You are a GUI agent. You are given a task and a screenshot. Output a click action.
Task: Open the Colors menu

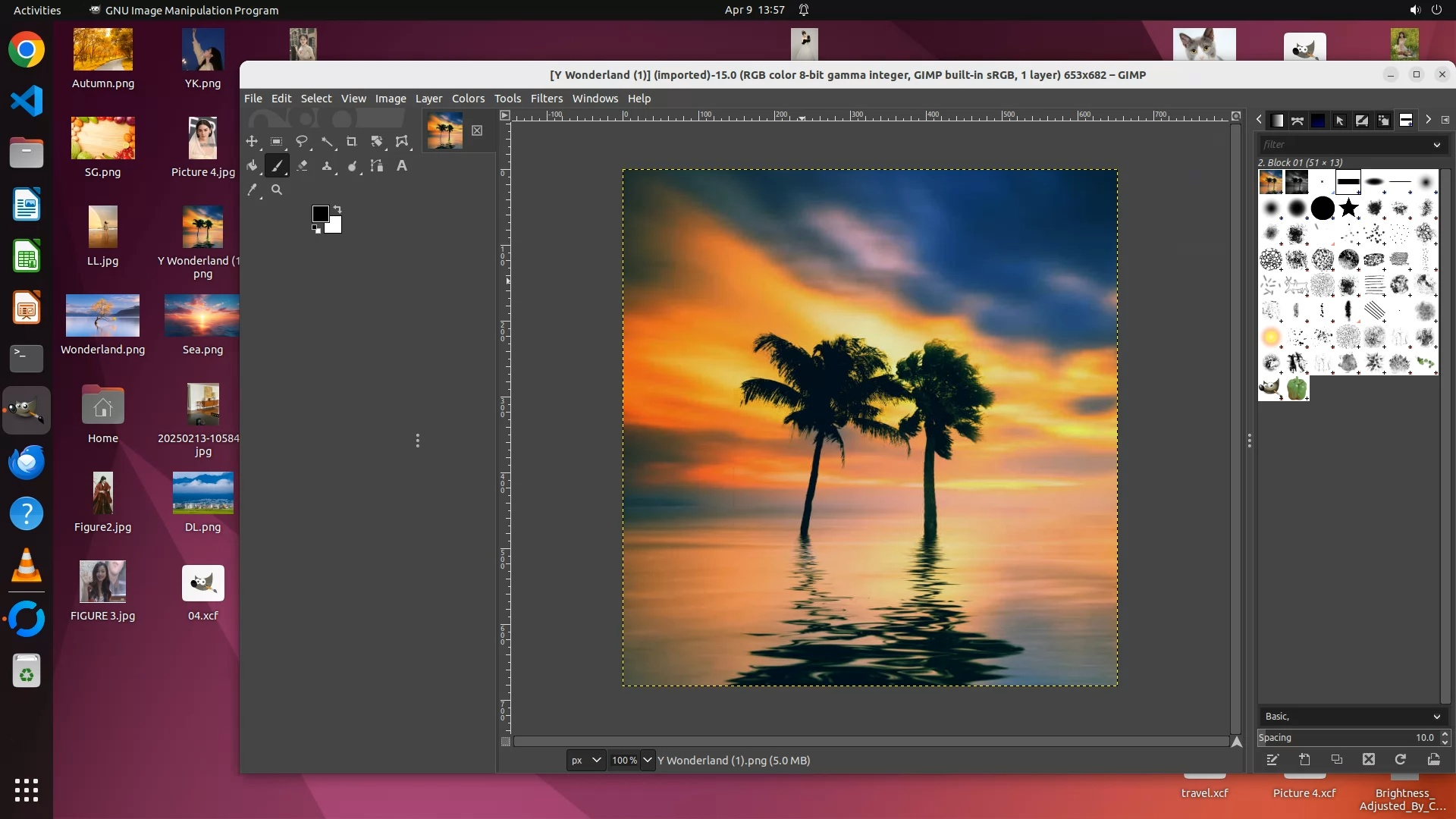[468, 99]
